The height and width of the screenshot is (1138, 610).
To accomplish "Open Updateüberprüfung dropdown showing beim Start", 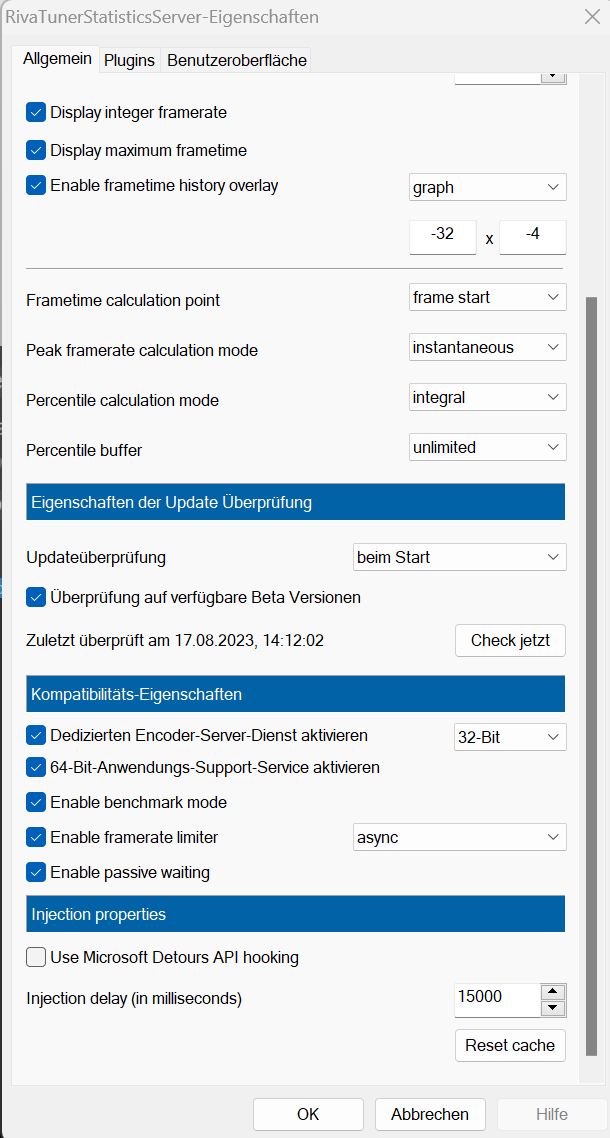I will coord(460,557).
